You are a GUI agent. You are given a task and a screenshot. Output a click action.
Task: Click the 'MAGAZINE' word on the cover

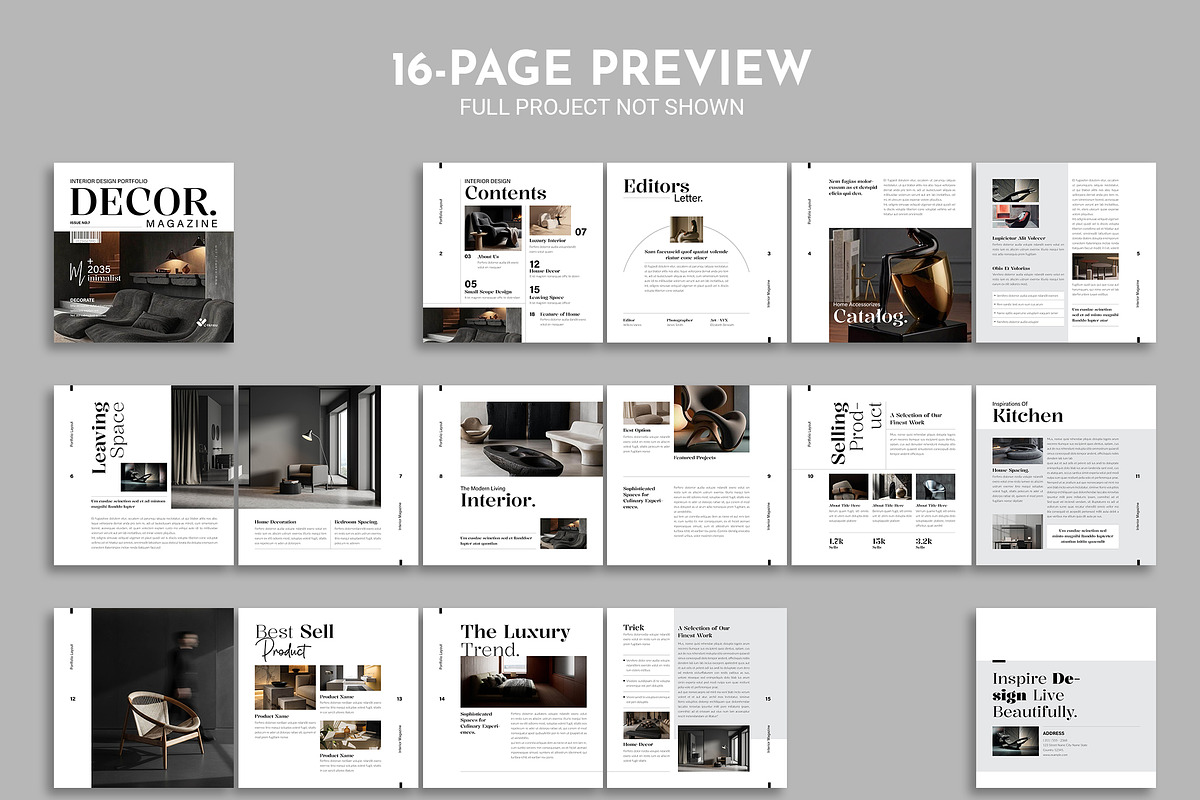point(180,223)
